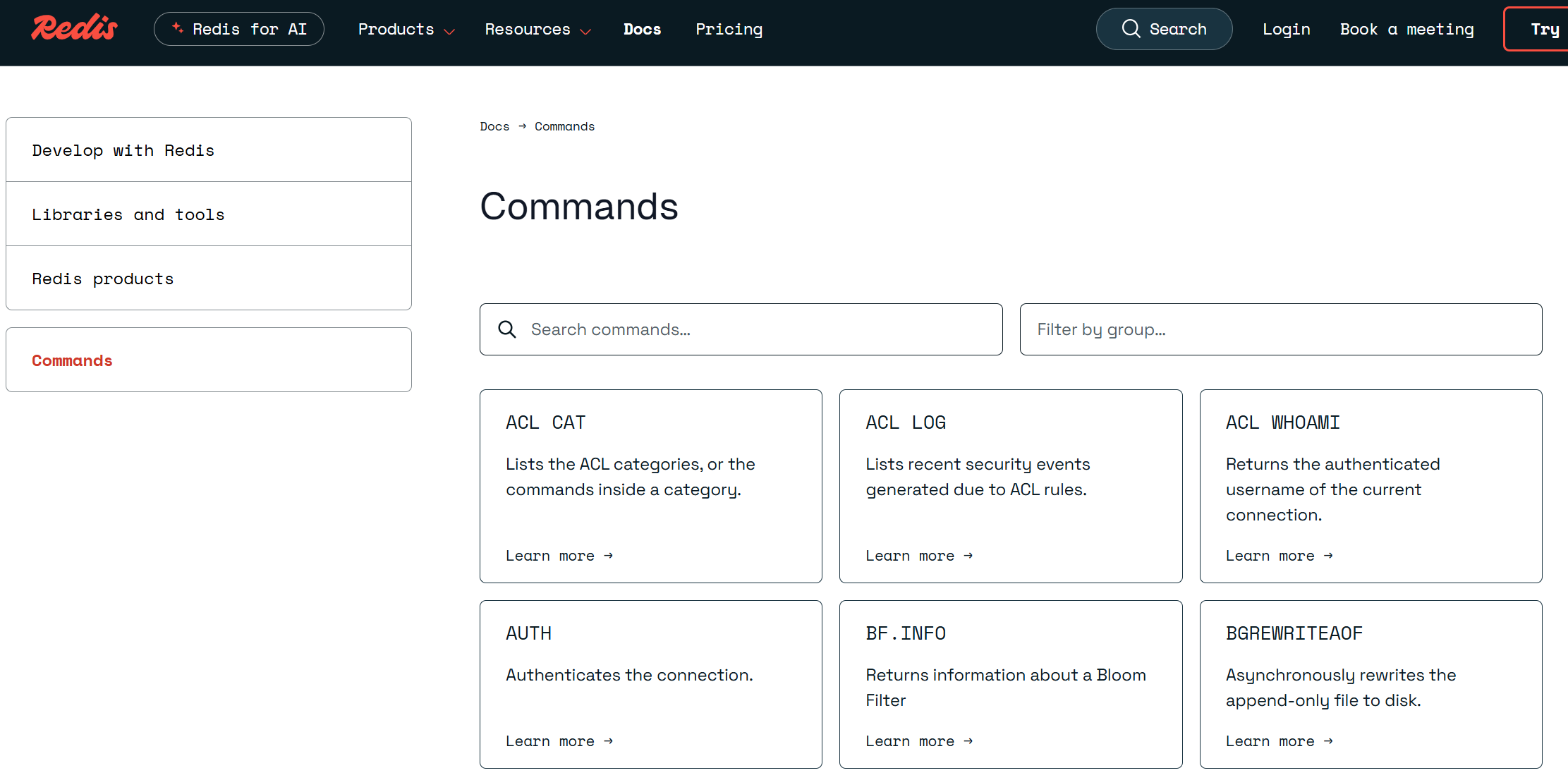1568x780 pixels.
Task: Click the Login link
Action: [x=1286, y=30]
